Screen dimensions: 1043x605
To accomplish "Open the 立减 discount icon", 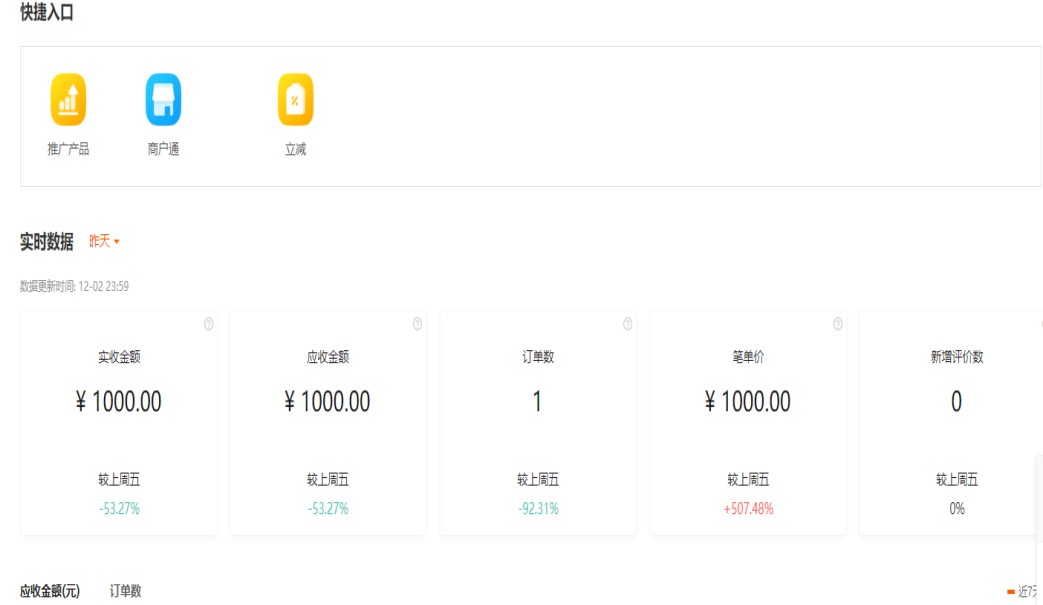I will (295, 100).
